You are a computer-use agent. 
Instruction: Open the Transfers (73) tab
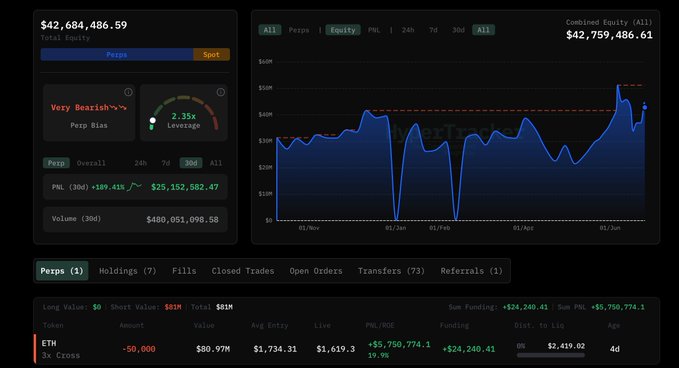click(x=391, y=271)
